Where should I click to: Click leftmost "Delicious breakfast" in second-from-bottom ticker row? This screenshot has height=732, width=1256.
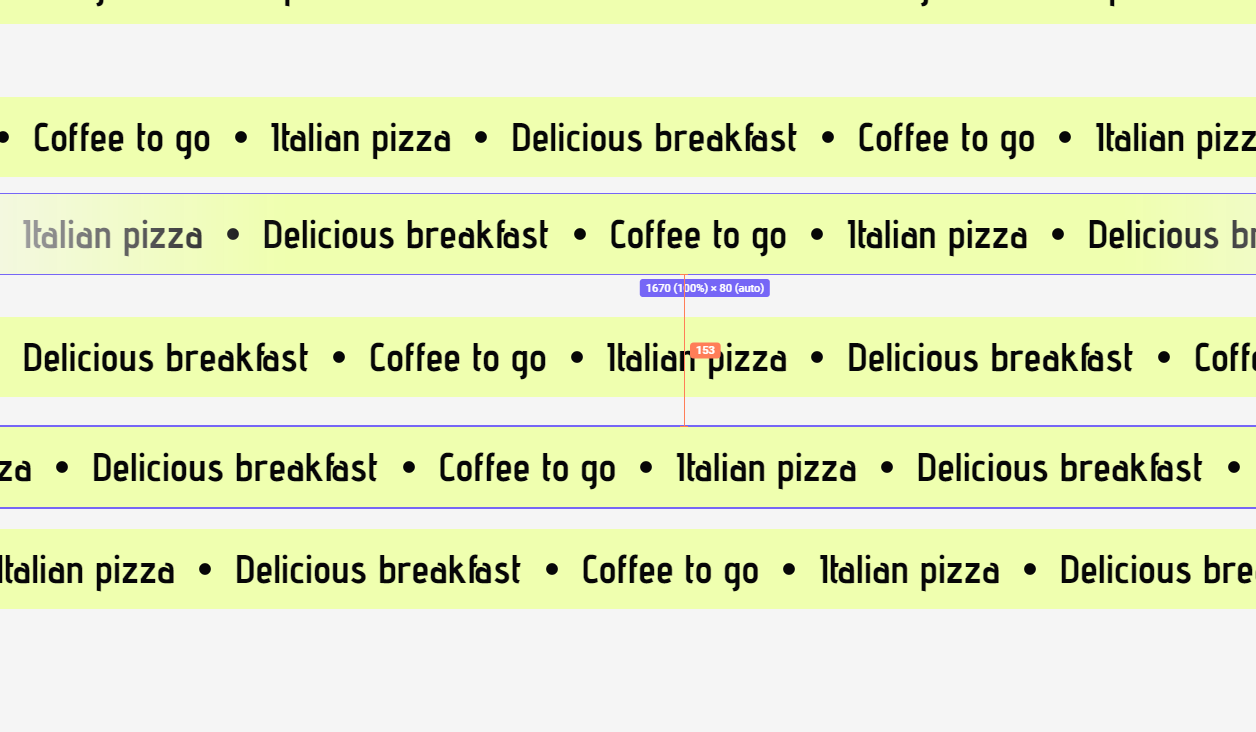(235, 468)
